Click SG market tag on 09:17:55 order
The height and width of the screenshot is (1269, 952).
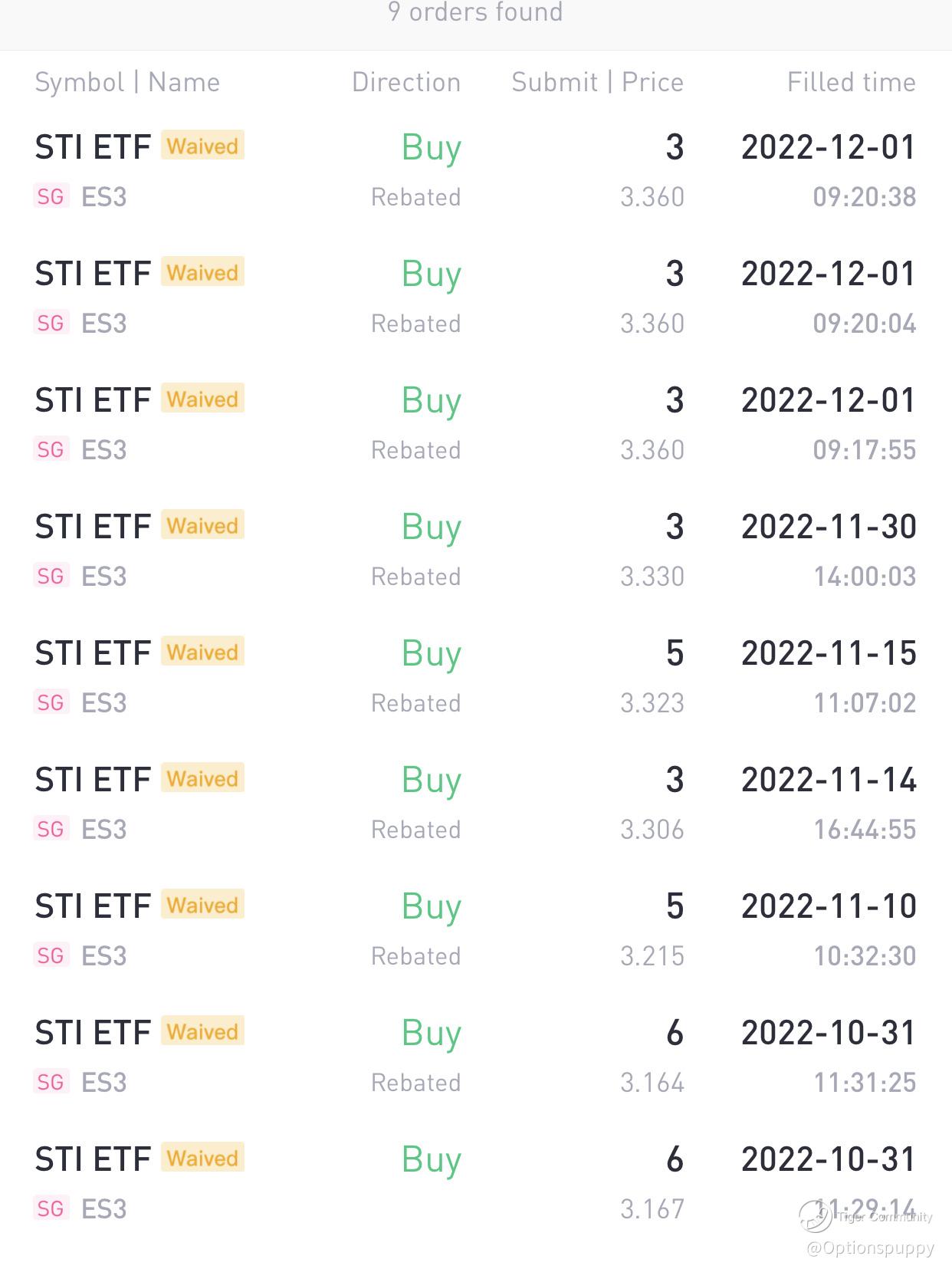tap(51, 449)
